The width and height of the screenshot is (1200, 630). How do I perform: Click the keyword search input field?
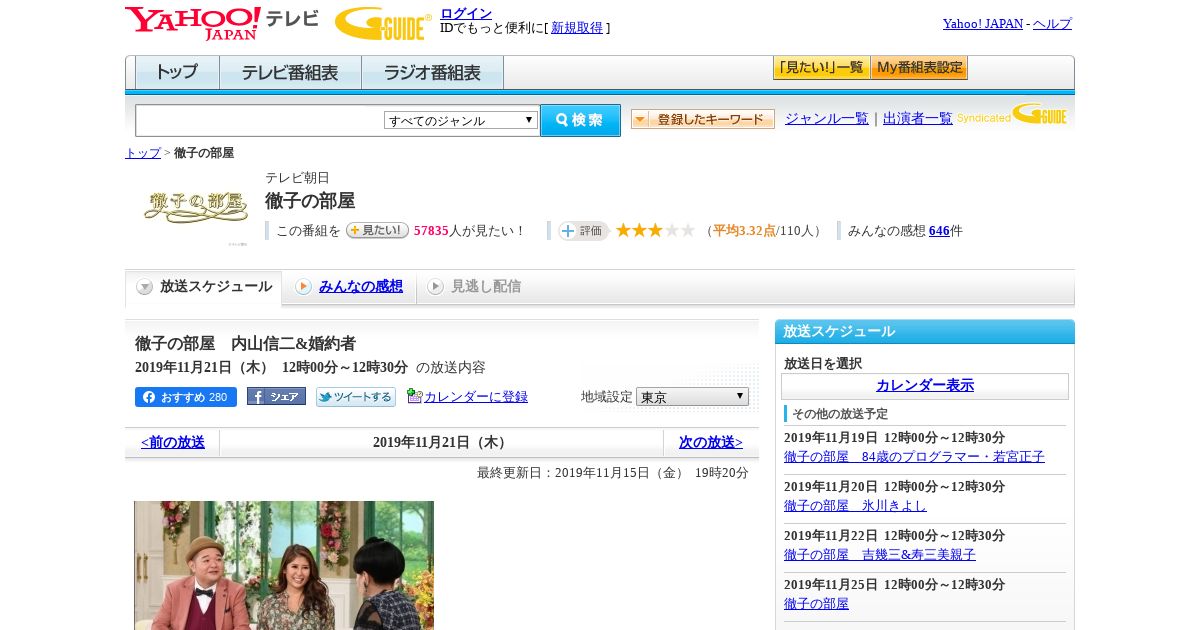(x=260, y=120)
